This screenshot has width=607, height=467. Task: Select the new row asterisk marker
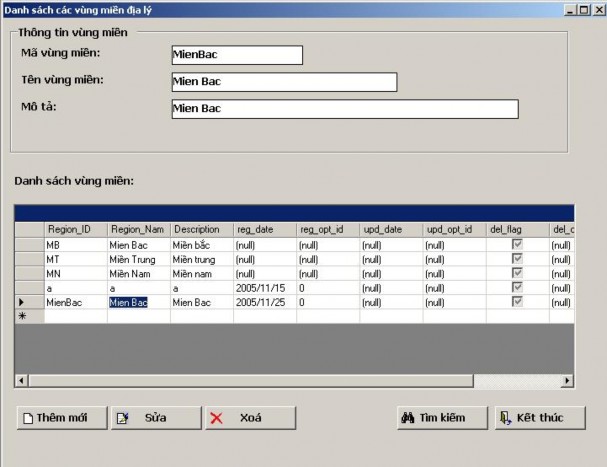22,316
